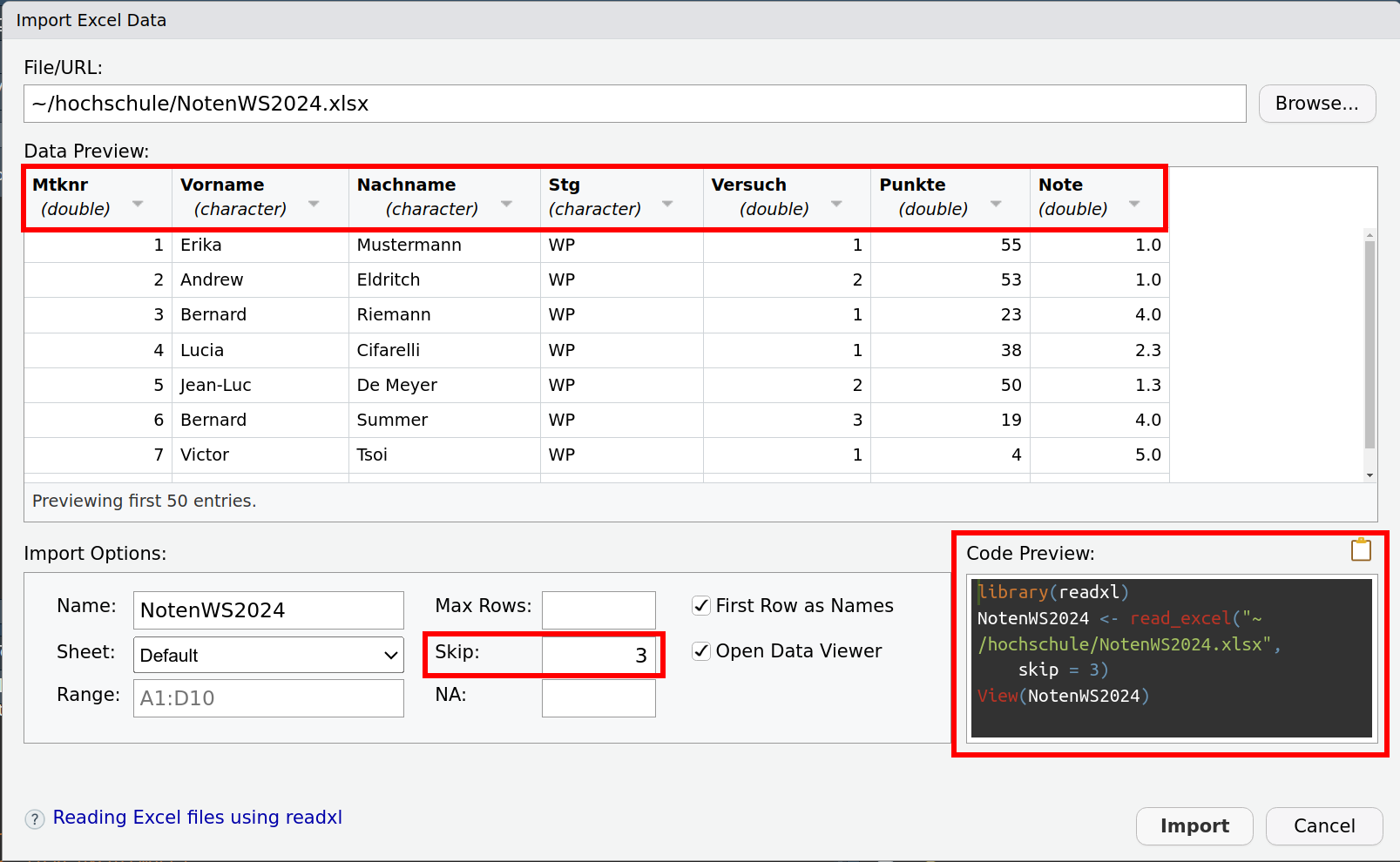Image resolution: width=1400 pixels, height=862 pixels.
Task: Open Mtknr column type dropdown
Action: click(x=138, y=205)
